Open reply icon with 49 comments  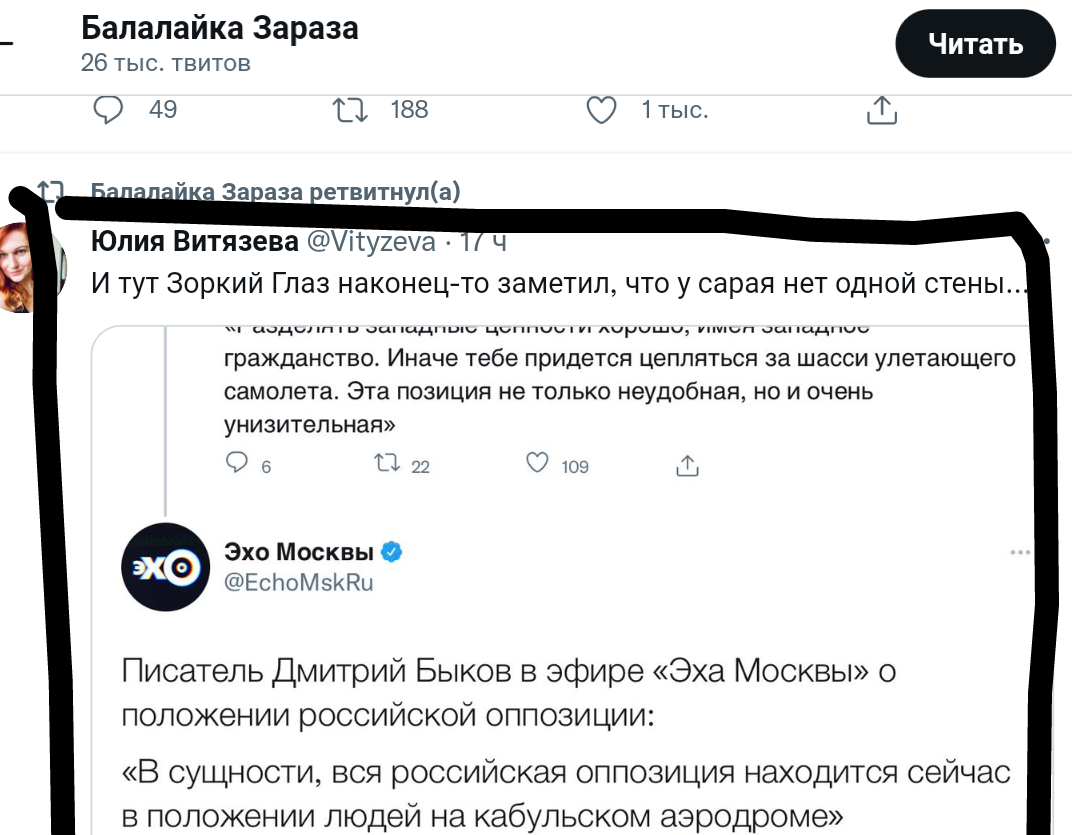[108, 109]
